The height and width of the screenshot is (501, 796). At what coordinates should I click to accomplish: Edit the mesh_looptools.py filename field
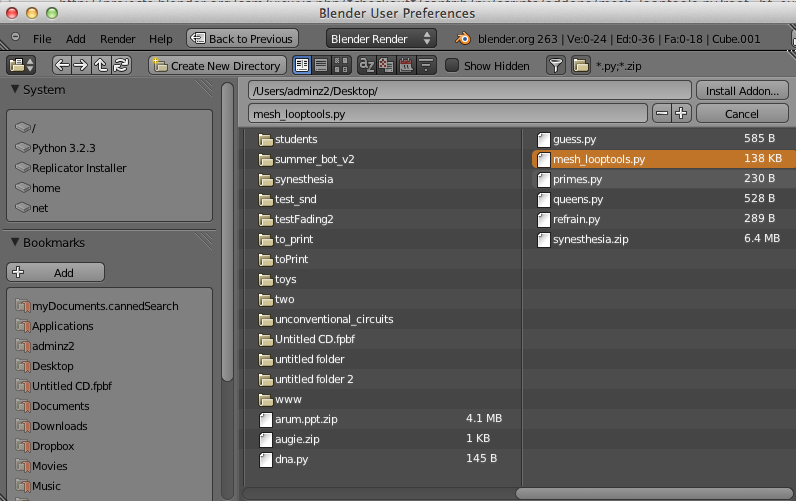pyautogui.click(x=448, y=114)
